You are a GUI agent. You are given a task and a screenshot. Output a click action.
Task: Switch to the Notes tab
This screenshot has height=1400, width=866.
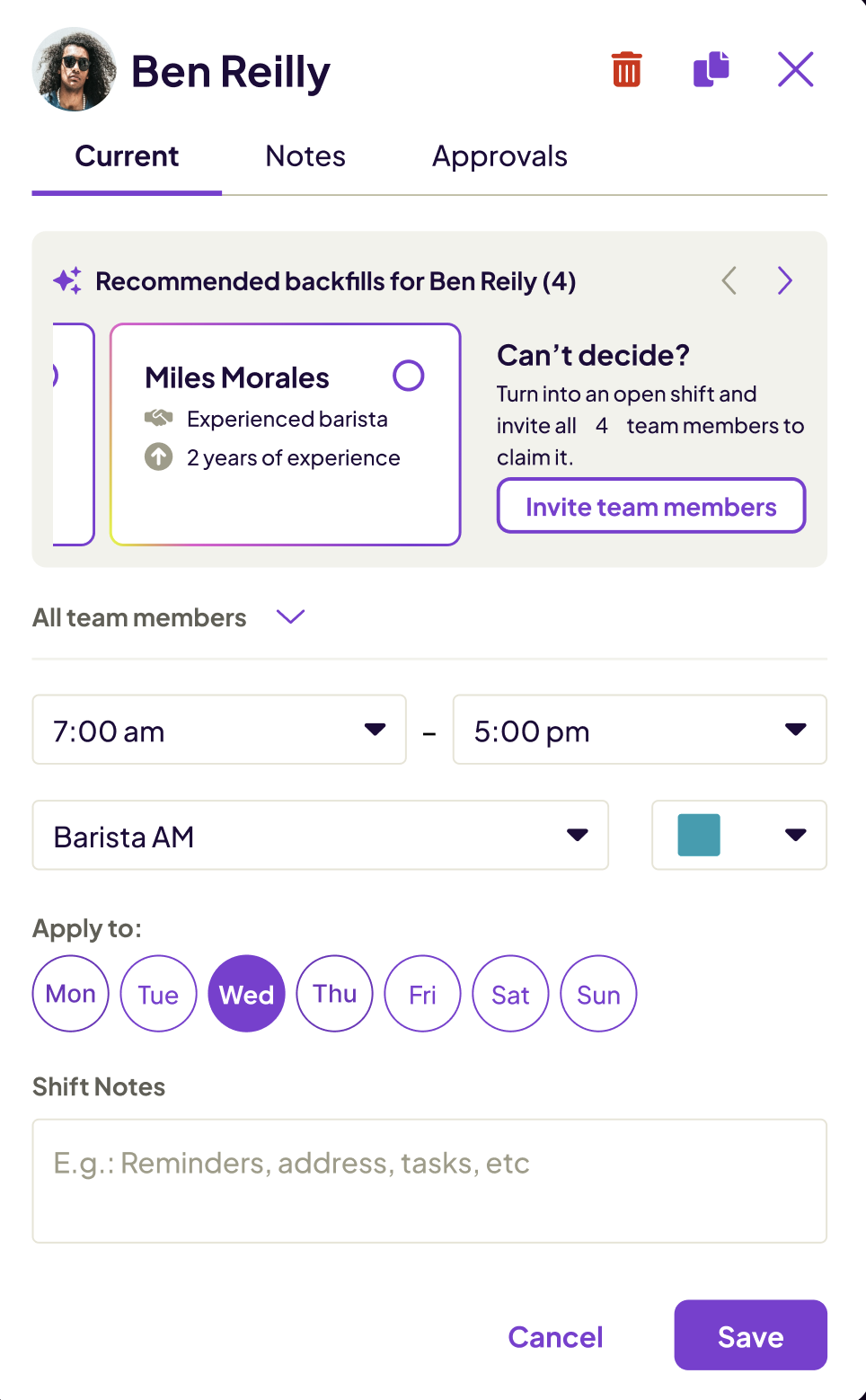coord(305,156)
